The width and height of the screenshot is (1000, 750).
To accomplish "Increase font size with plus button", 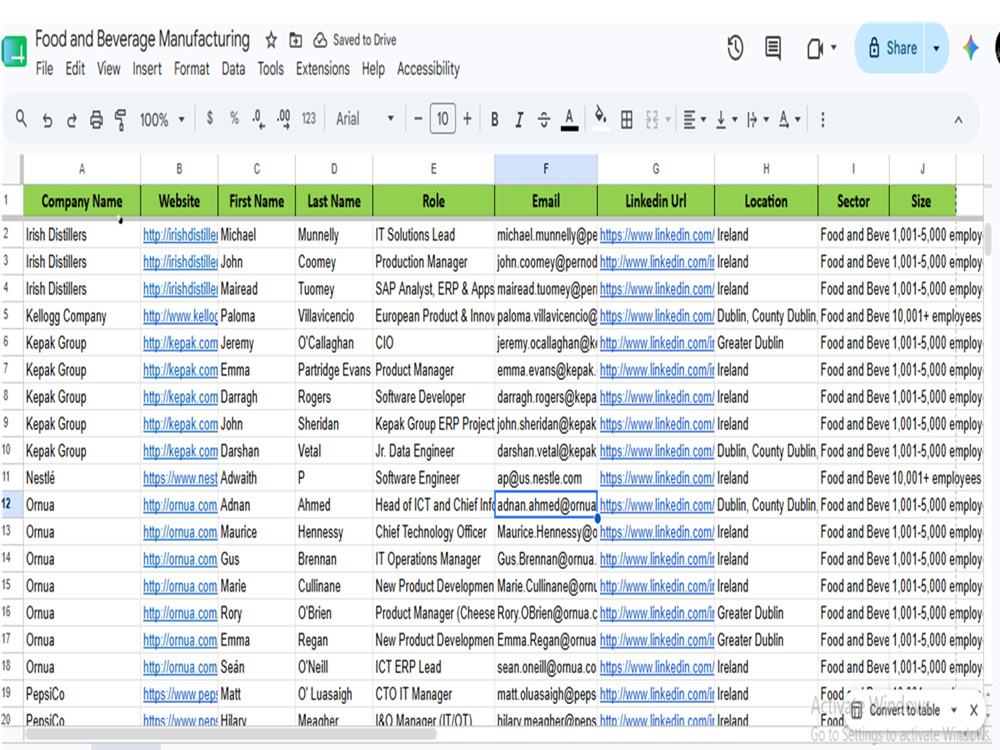I will pyautogui.click(x=467, y=119).
